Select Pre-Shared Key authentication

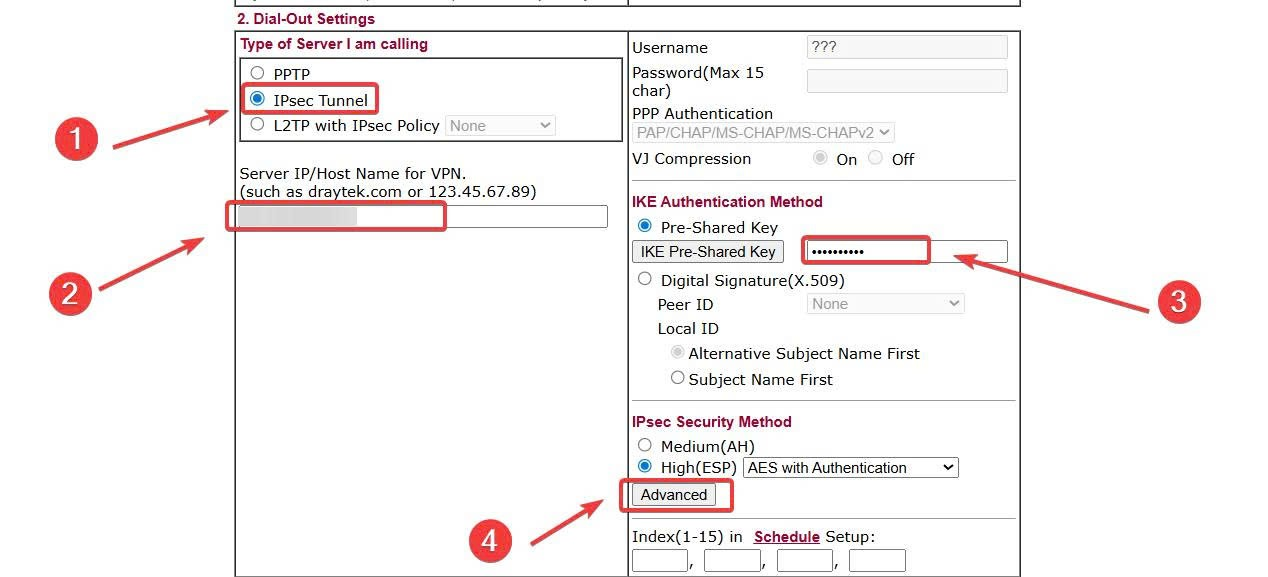[x=645, y=226]
